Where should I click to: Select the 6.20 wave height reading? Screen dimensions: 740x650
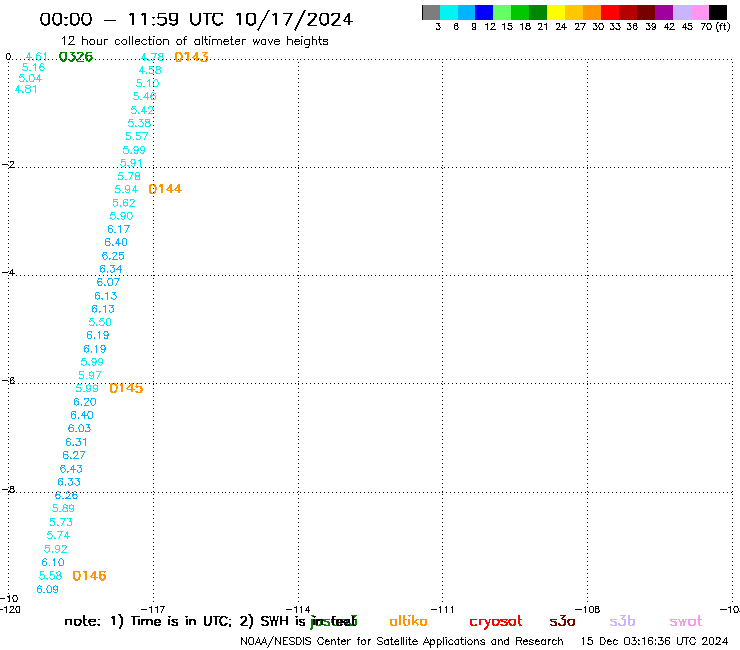84,402
